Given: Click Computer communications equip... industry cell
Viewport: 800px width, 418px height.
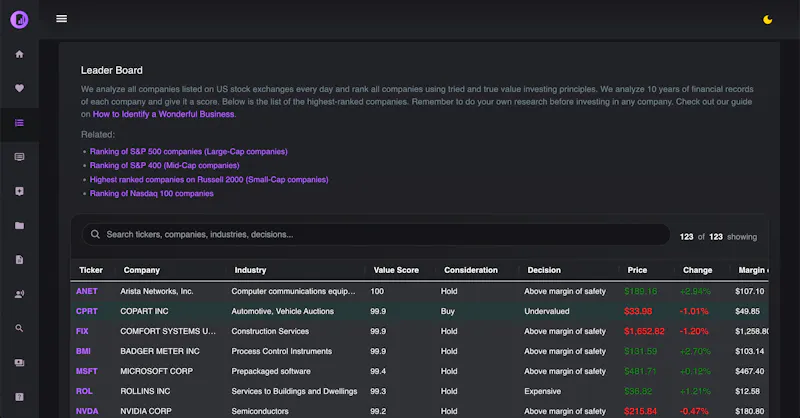Looking at the screenshot, I should (x=293, y=291).
